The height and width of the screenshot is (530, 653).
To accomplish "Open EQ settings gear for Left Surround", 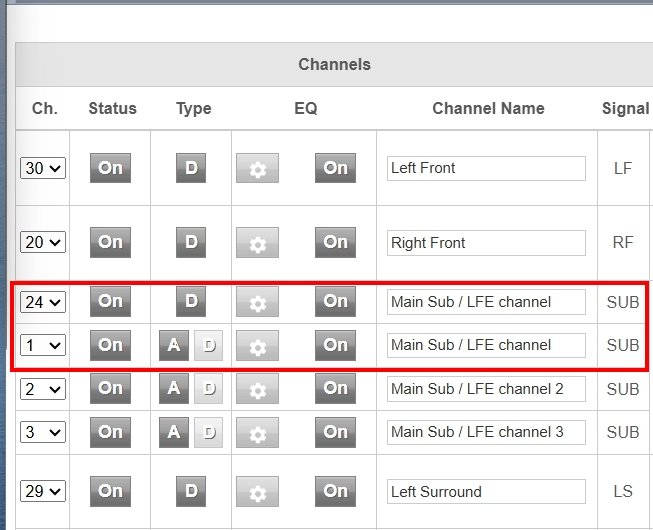I will tap(257, 492).
